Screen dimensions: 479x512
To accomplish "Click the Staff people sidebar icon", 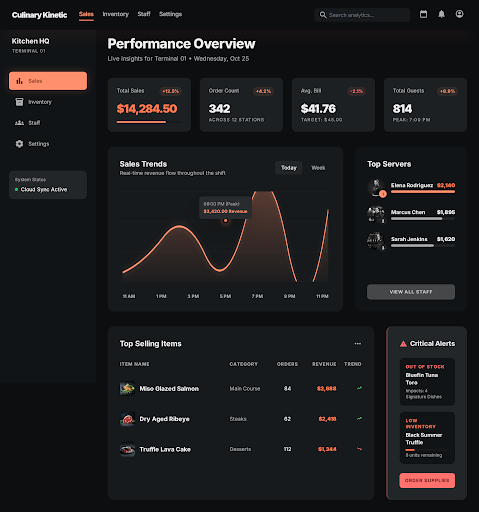I will [x=19, y=123].
